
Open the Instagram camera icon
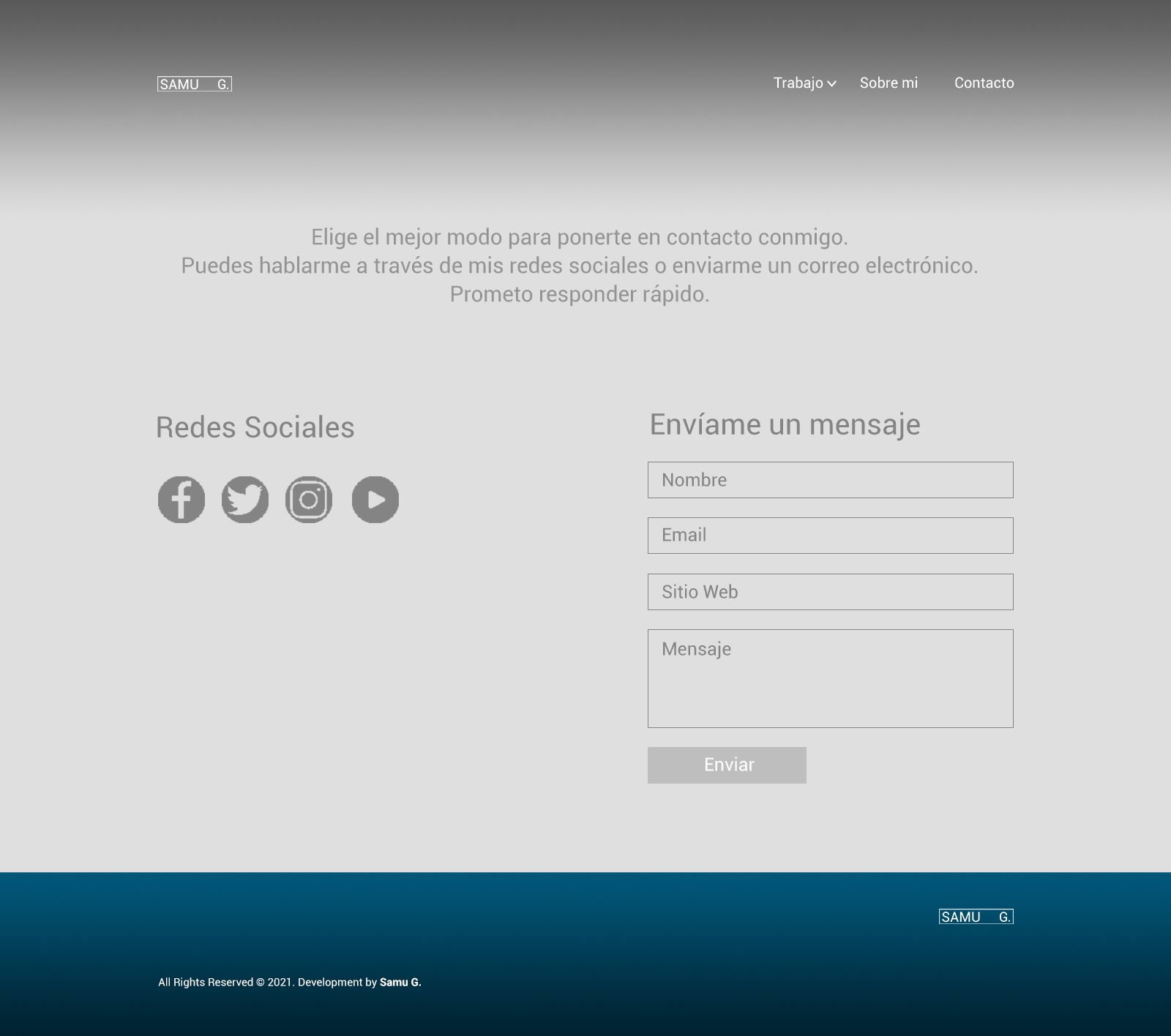click(309, 500)
